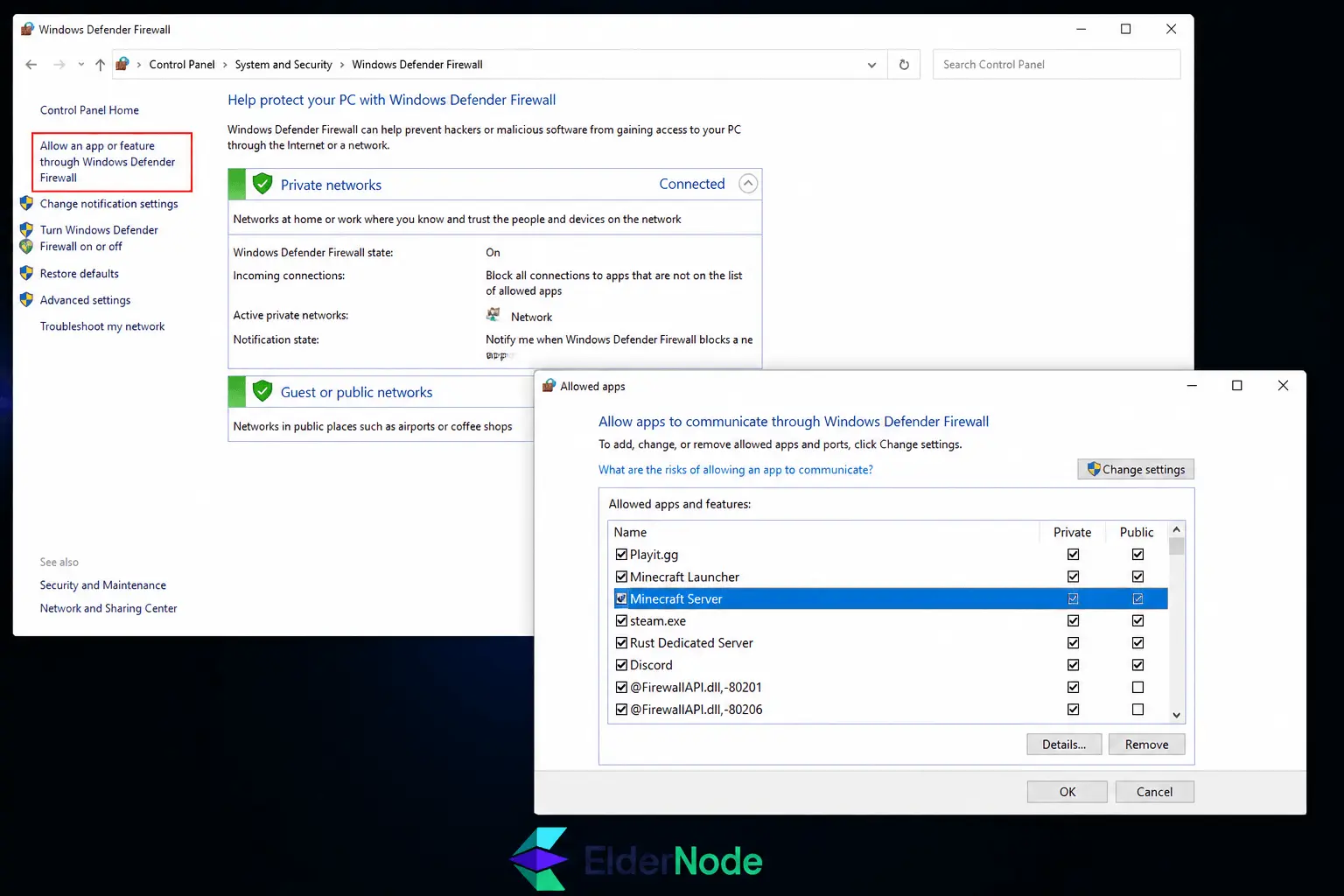
Task: Toggle Private checkbox for Playit.gg
Action: click(1073, 554)
